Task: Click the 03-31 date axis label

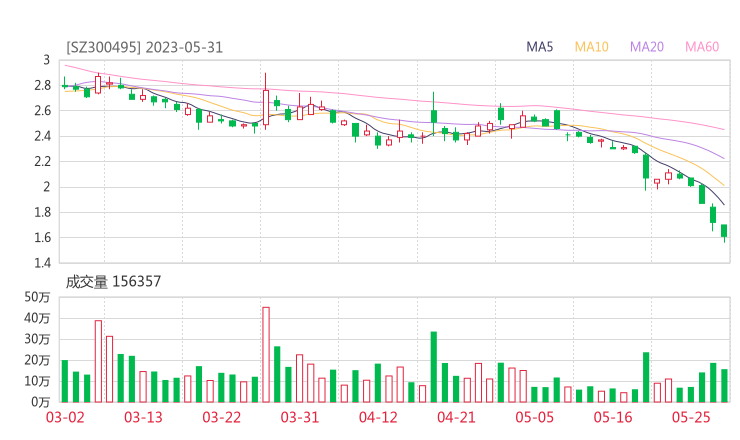Action: [300, 417]
